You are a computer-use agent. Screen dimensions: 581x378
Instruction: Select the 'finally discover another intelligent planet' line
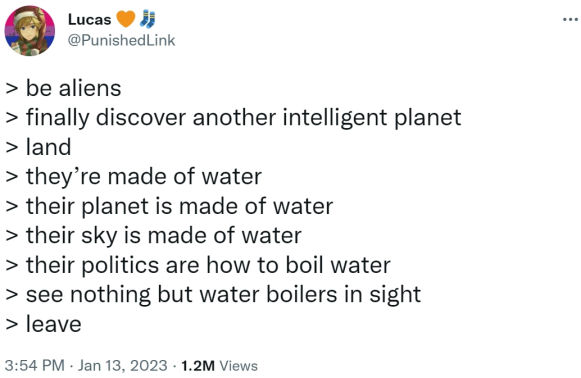pyautogui.click(x=243, y=118)
